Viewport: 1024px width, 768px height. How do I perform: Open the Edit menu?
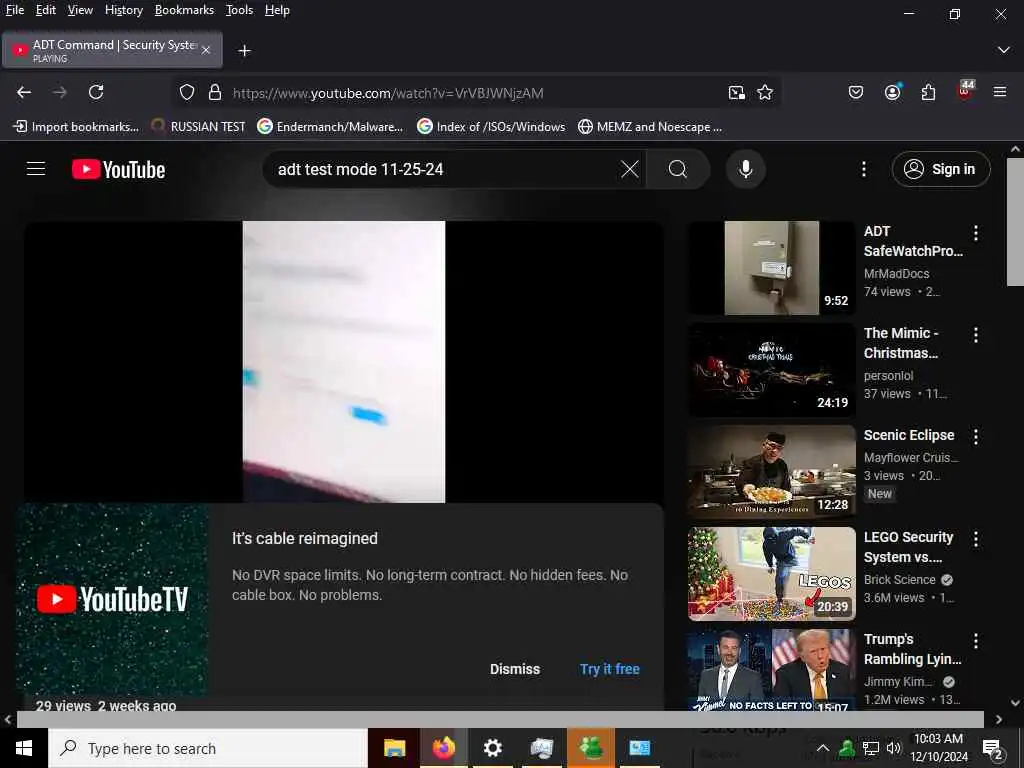click(46, 10)
